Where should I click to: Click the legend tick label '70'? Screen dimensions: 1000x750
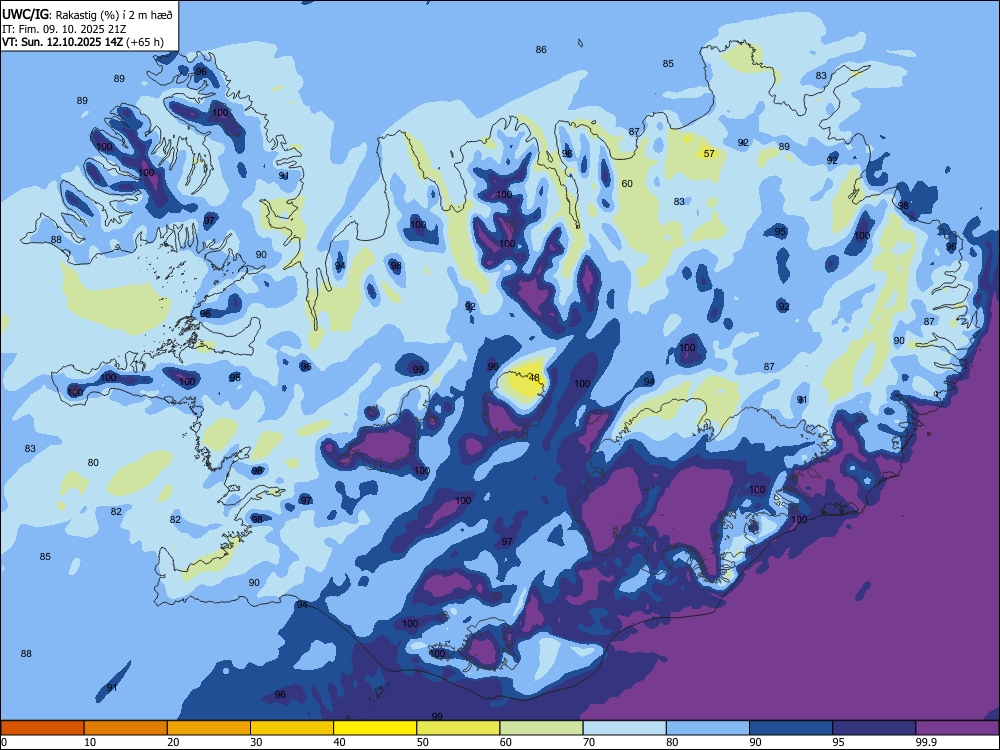tap(589, 742)
